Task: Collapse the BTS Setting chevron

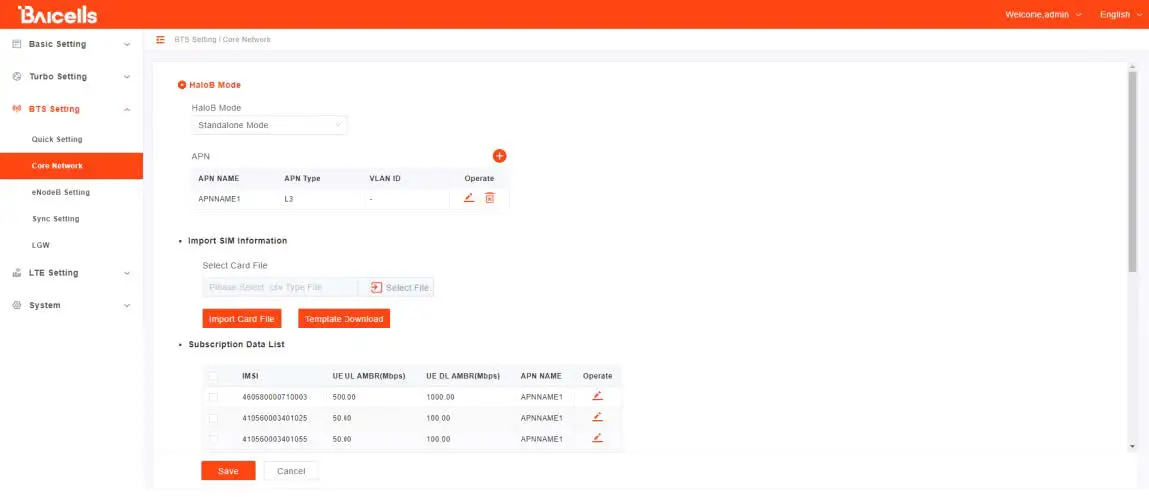Action: tap(127, 109)
